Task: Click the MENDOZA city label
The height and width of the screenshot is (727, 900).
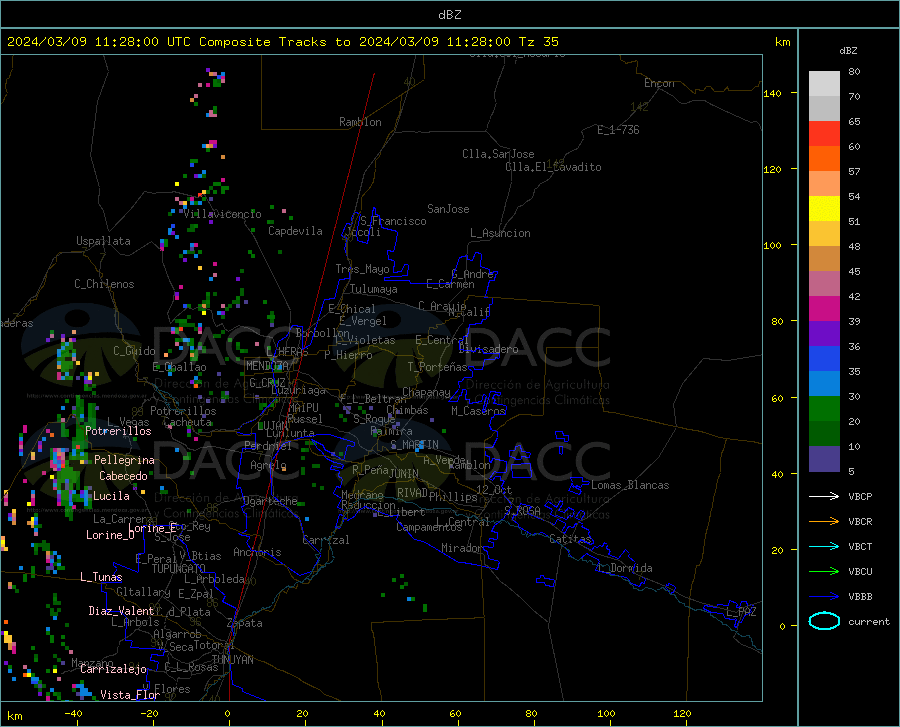Action: pyautogui.click(x=267, y=366)
